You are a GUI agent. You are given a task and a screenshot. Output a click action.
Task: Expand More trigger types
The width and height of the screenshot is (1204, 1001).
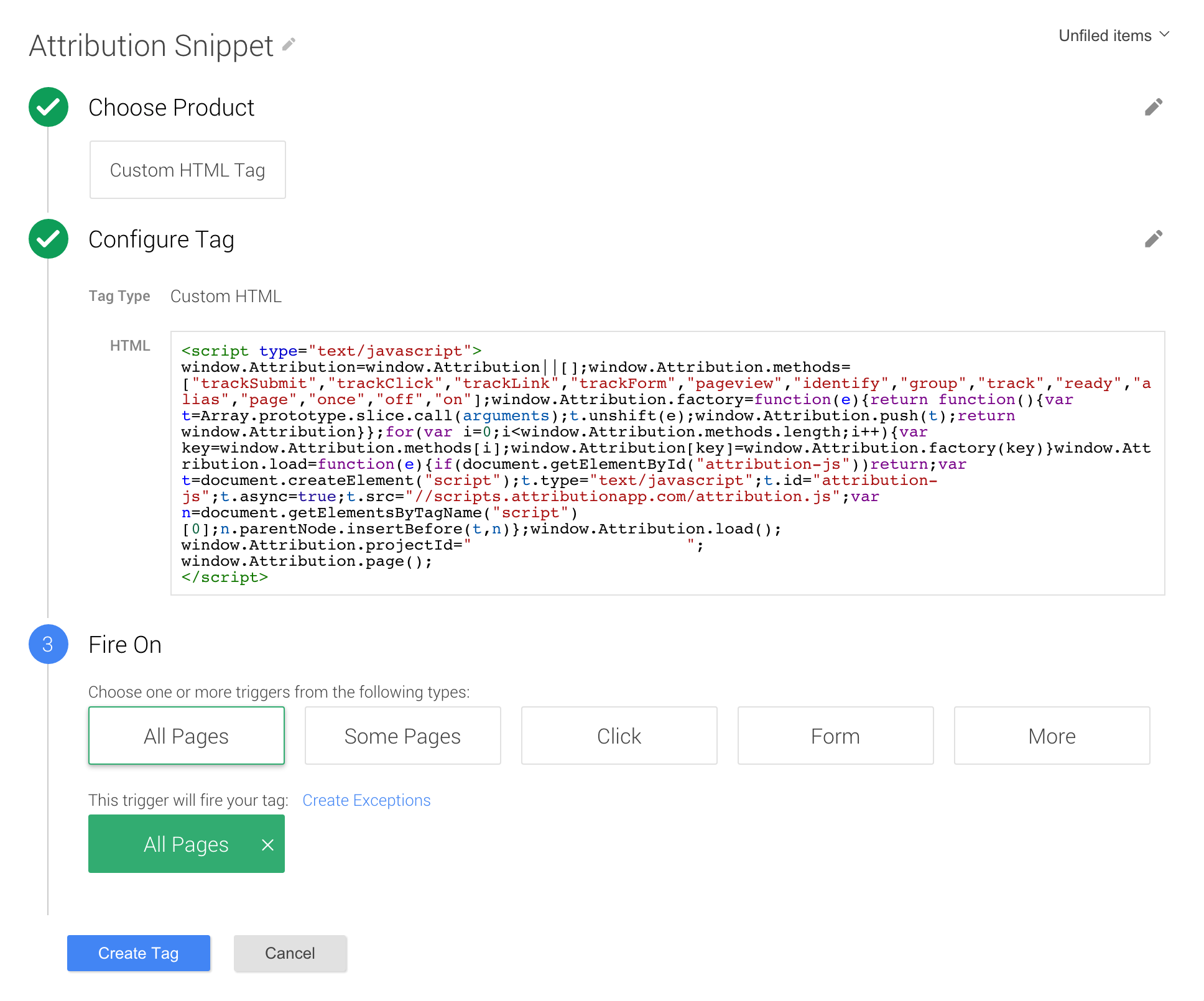1052,736
